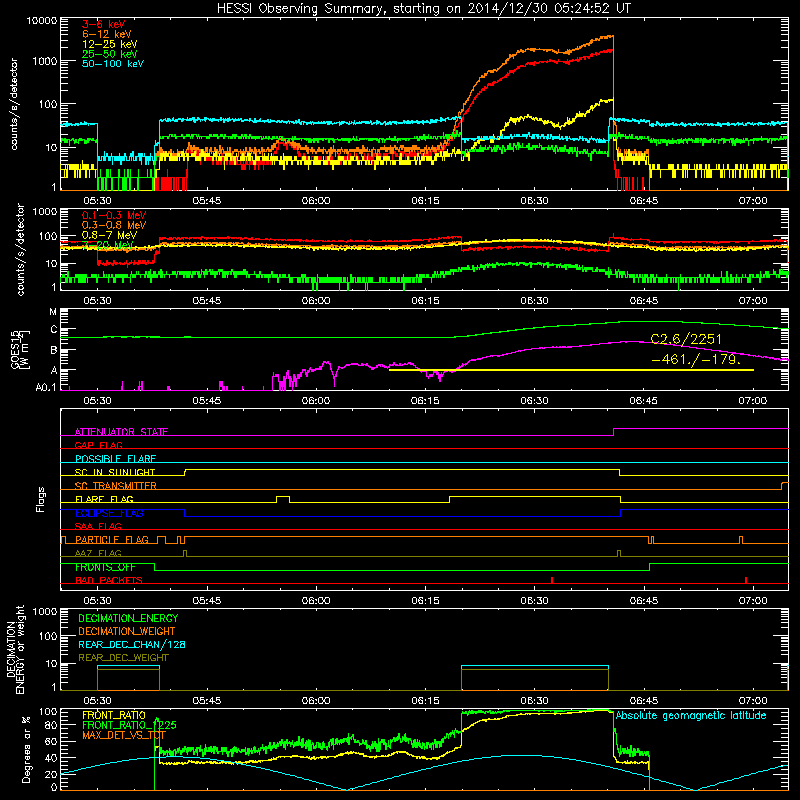Click the Absolute geomagnetic latitude label

click(x=691, y=715)
